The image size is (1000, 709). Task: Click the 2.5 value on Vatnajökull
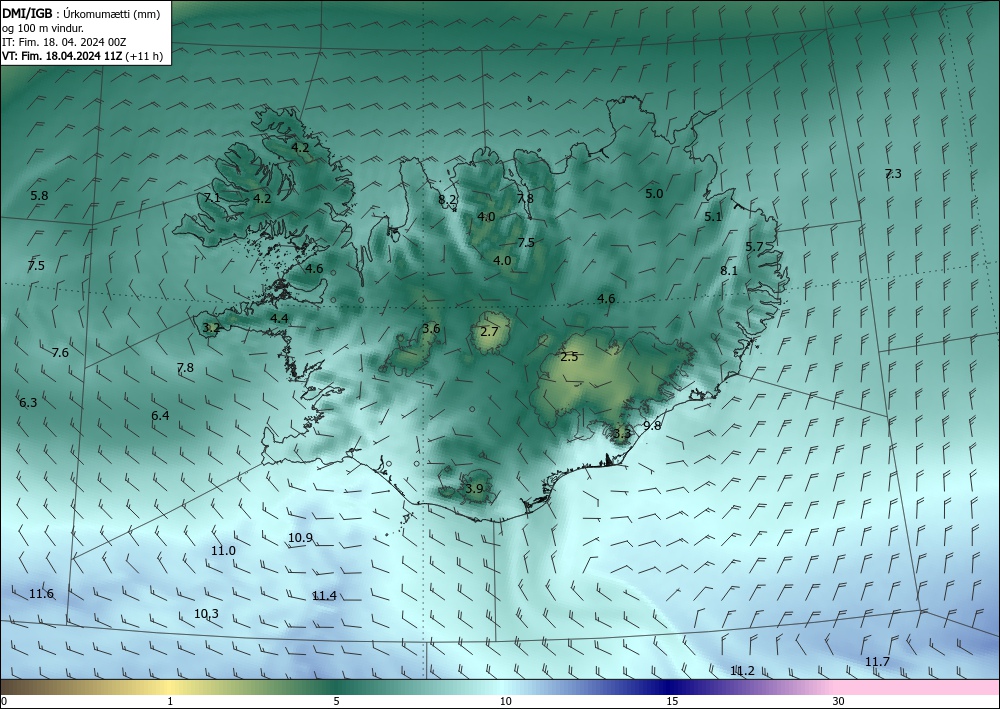pos(569,357)
